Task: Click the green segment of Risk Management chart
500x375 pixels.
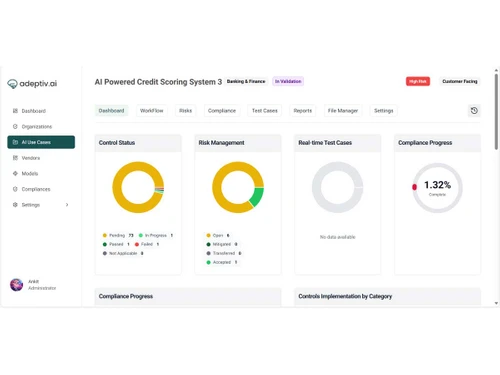Action: click(x=257, y=197)
